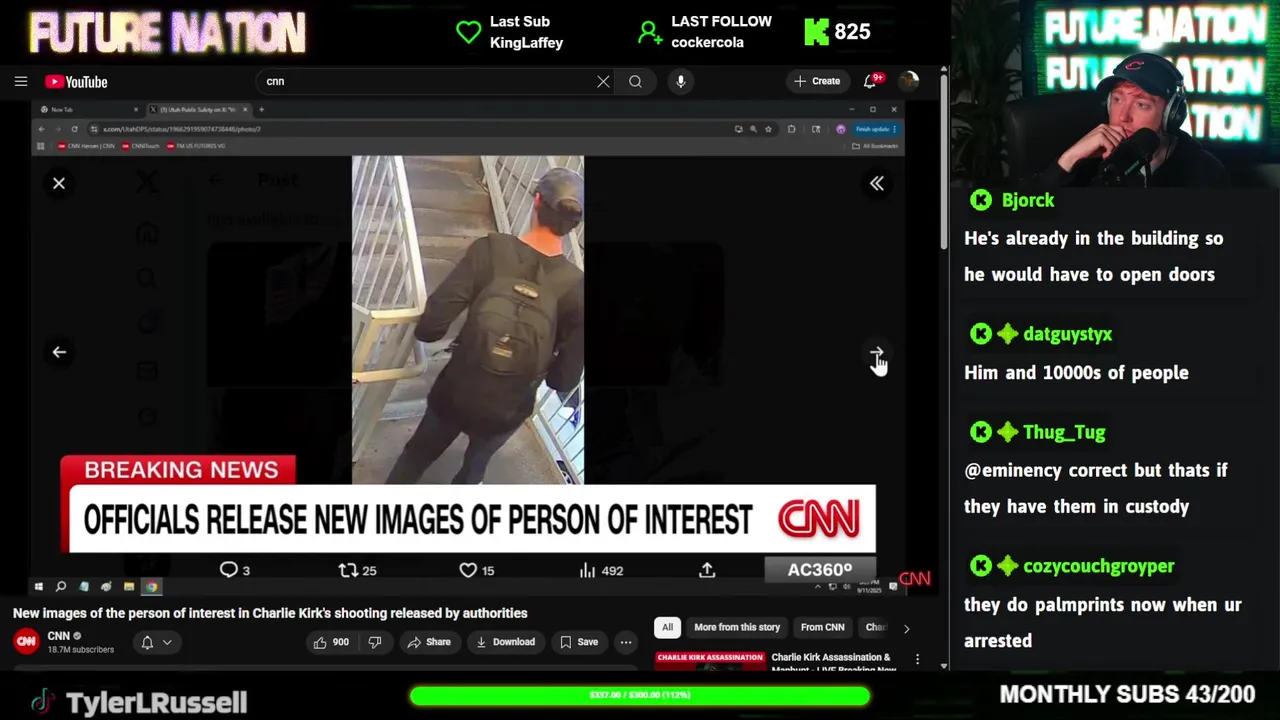The height and width of the screenshot is (720, 1280).
Task: Click the post share upload icon
Action: pyautogui.click(x=707, y=570)
